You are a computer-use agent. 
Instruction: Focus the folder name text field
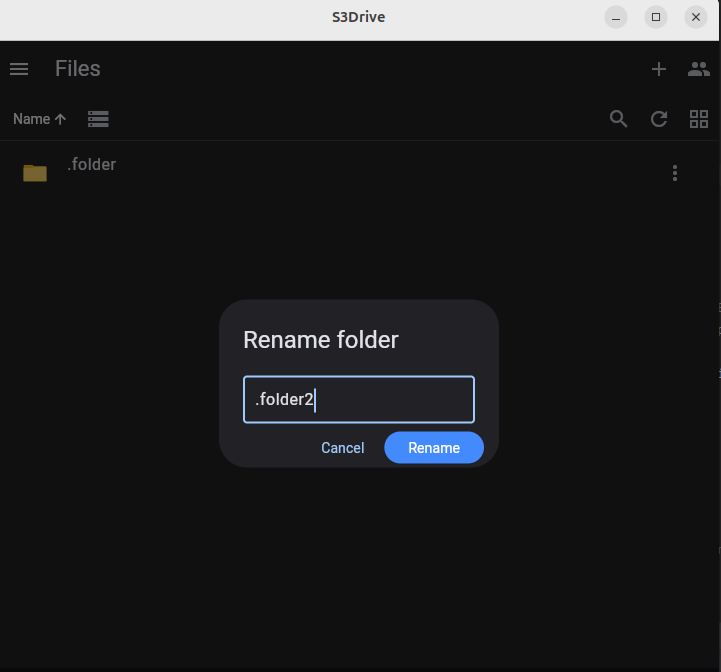(x=359, y=399)
